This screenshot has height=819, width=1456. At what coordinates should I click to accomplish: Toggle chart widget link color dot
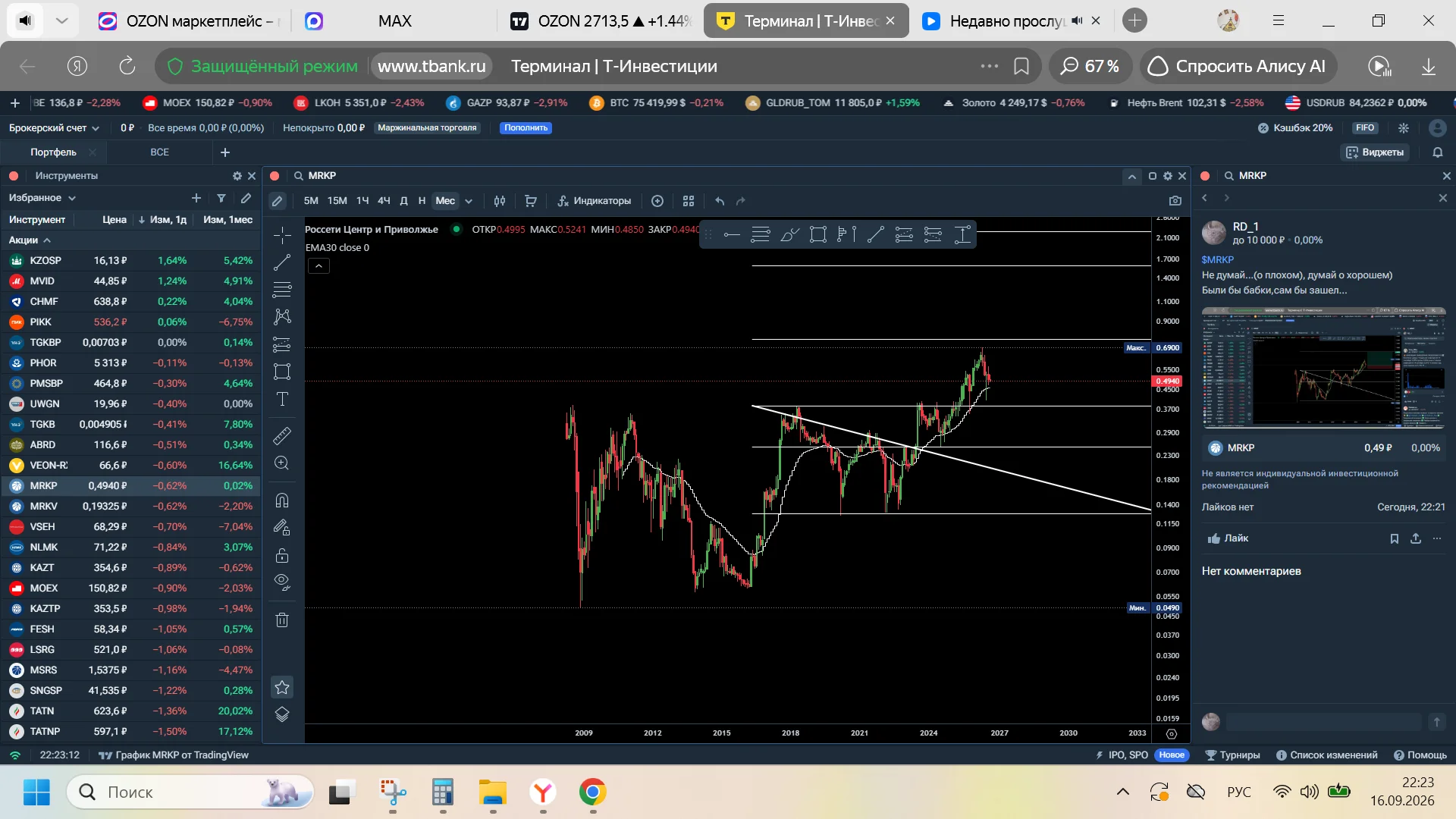click(275, 176)
